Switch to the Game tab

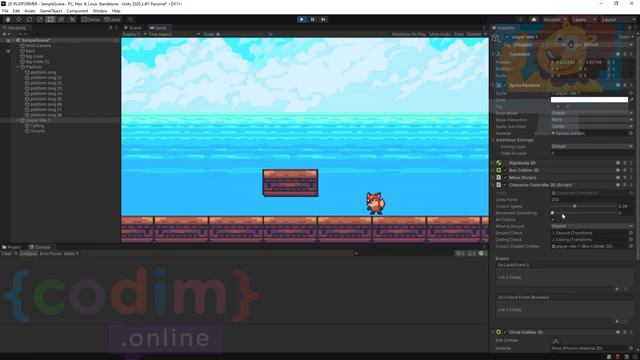[158, 28]
